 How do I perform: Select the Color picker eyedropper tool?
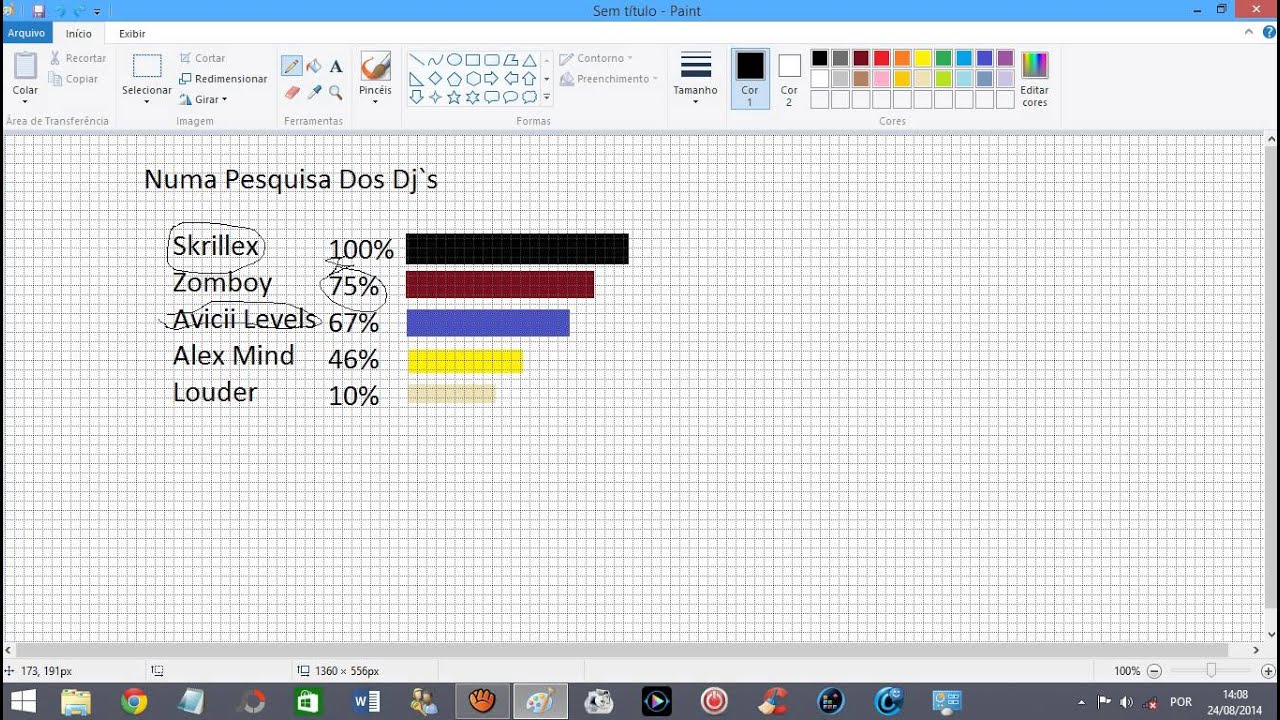(314, 92)
